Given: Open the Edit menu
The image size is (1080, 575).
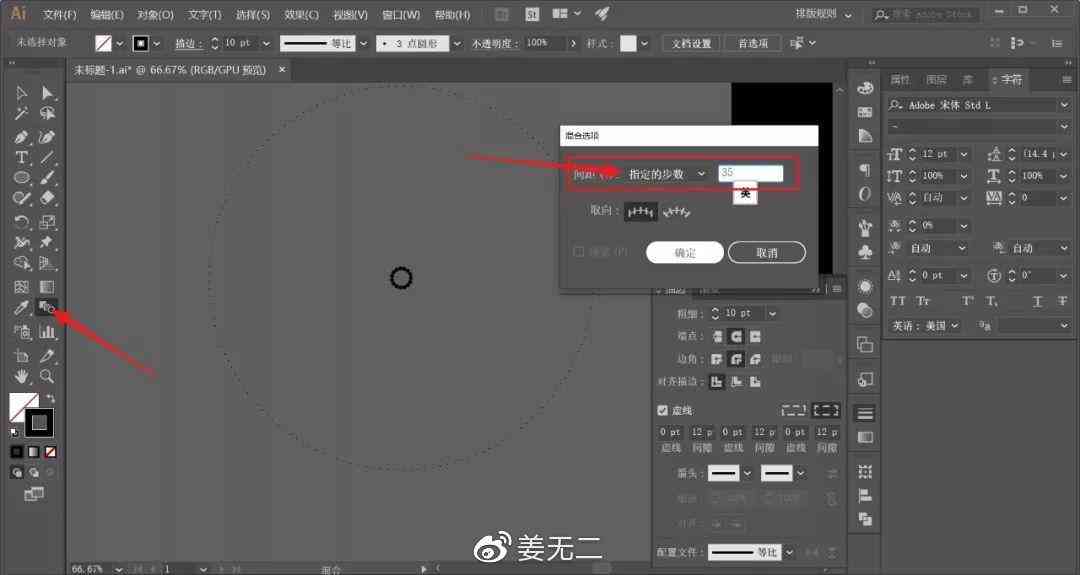Looking at the screenshot, I should click(107, 14).
